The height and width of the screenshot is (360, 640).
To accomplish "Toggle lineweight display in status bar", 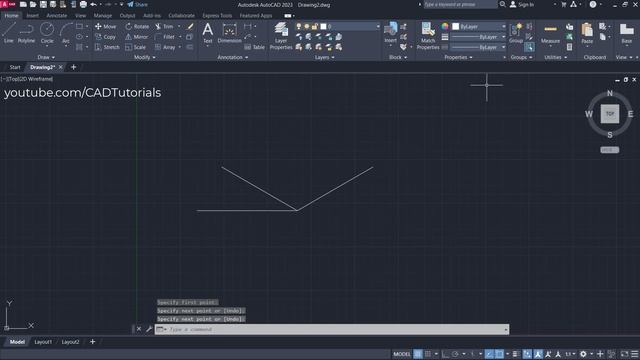I will 516,354.
